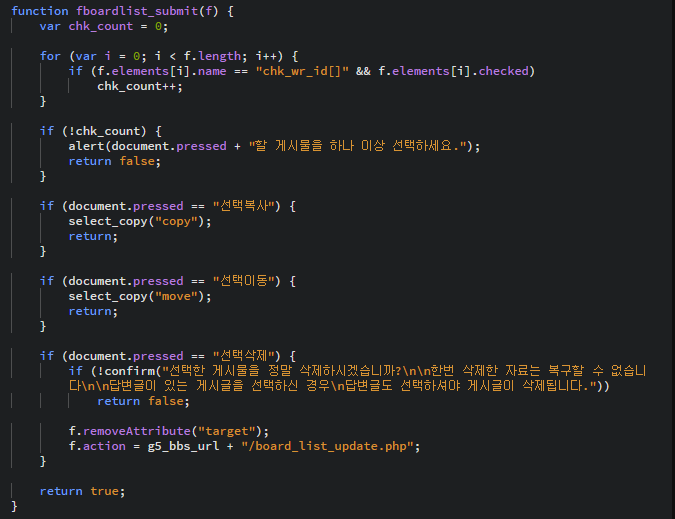The height and width of the screenshot is (519, 675).
Task: Click the '!confirm(' call text
Action: [130, 371]
